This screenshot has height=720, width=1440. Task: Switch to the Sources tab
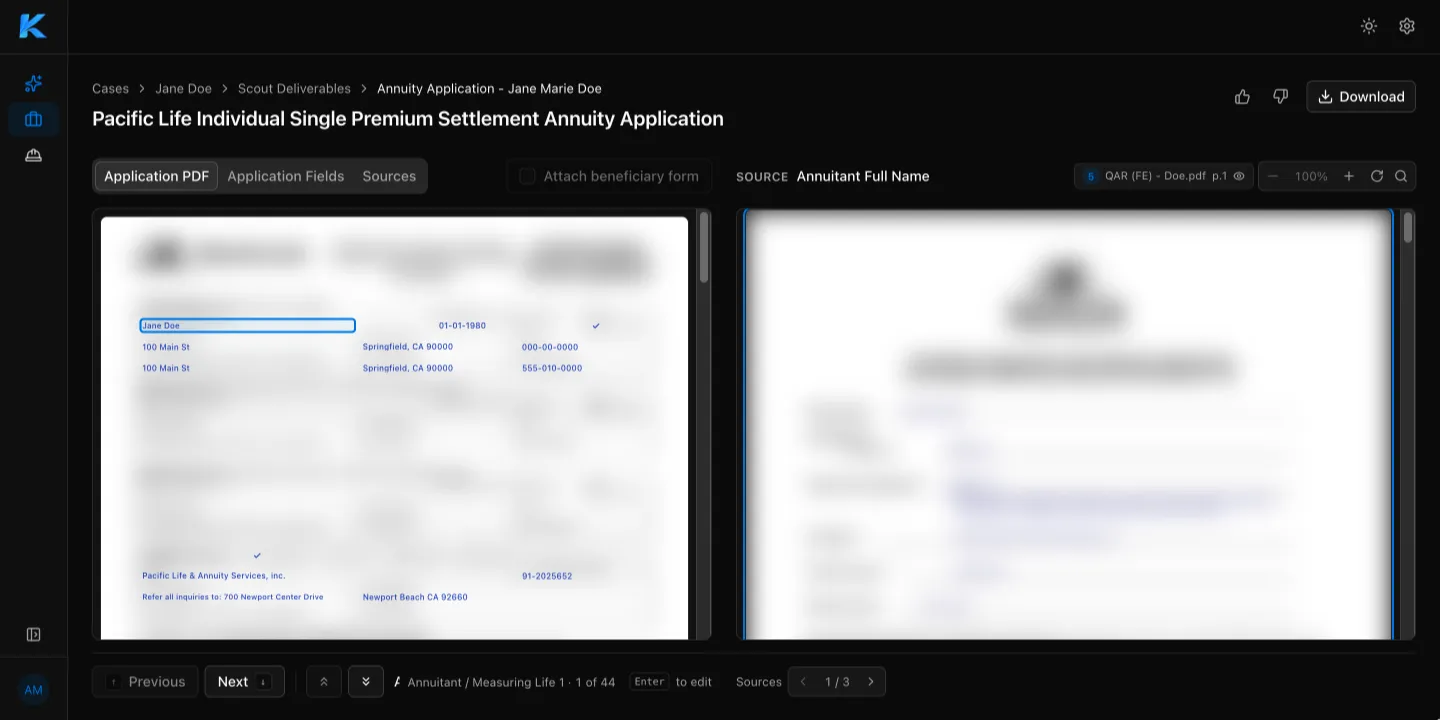(x=389, y=176)
